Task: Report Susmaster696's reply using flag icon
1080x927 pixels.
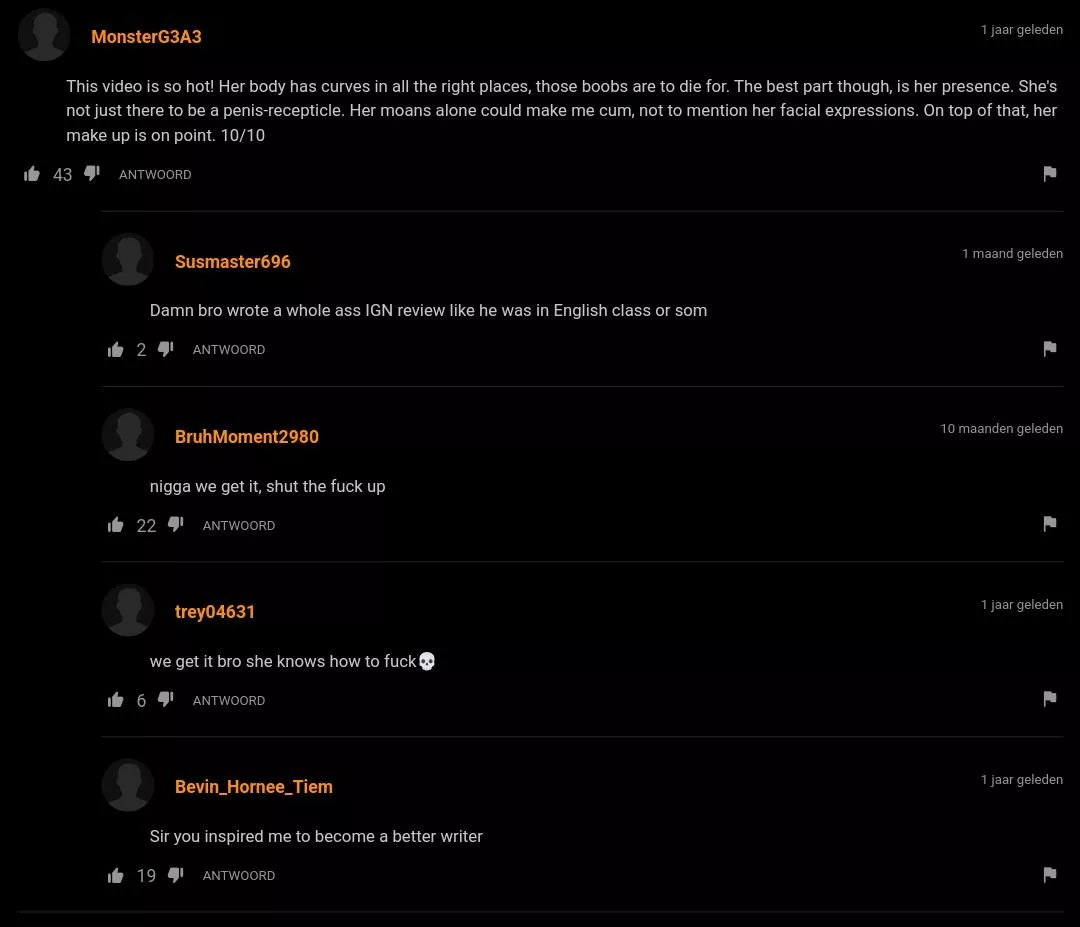Action: (x=1049, y=349)
